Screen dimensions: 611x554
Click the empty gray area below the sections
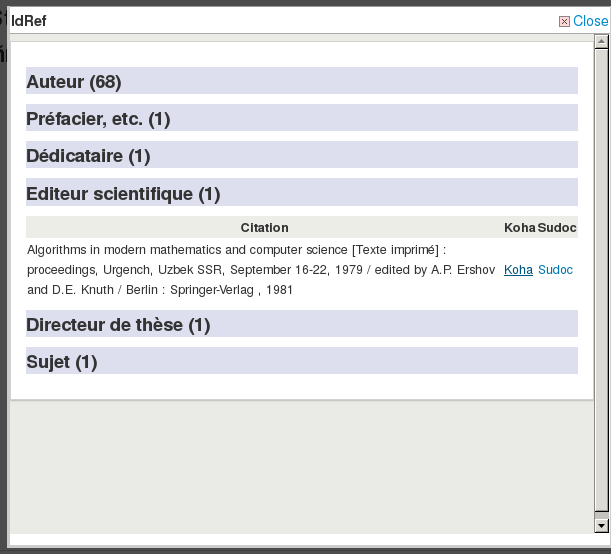pyautogui.click(x=300, y=460)
